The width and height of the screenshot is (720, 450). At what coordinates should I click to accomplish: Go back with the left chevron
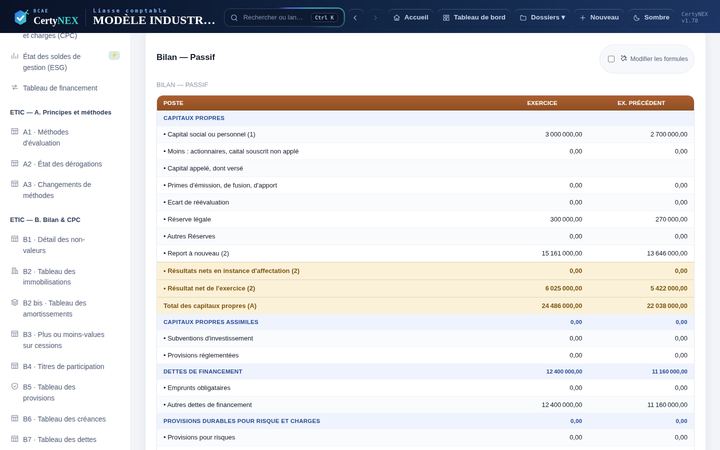click(355, 17)
